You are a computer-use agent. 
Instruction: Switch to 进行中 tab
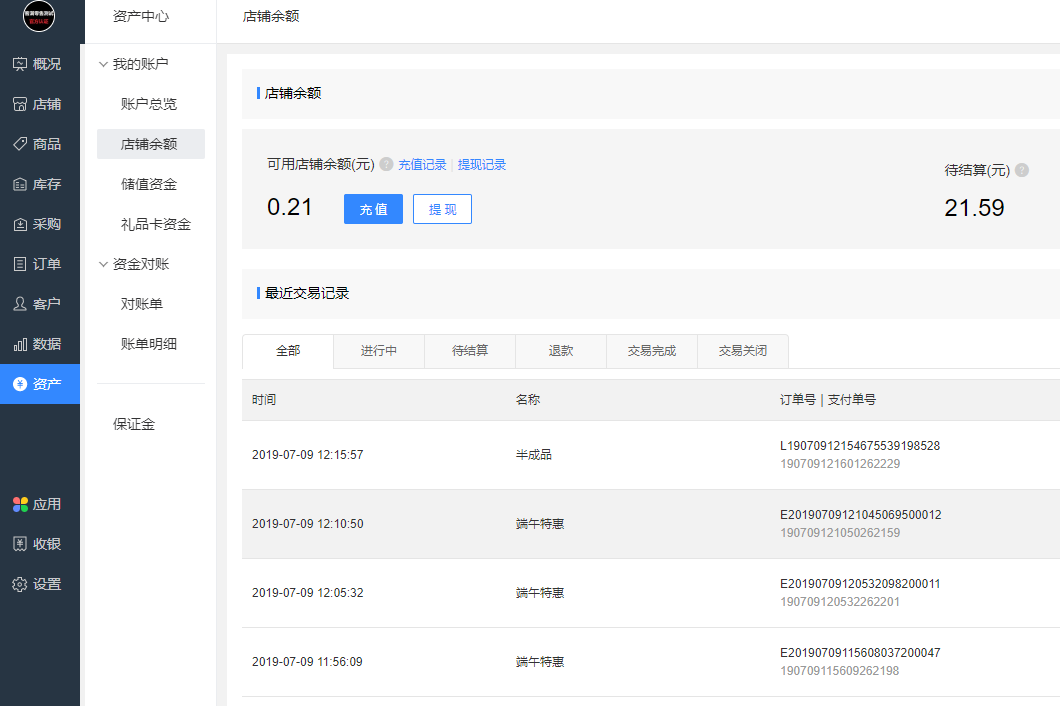pos(379,351)
